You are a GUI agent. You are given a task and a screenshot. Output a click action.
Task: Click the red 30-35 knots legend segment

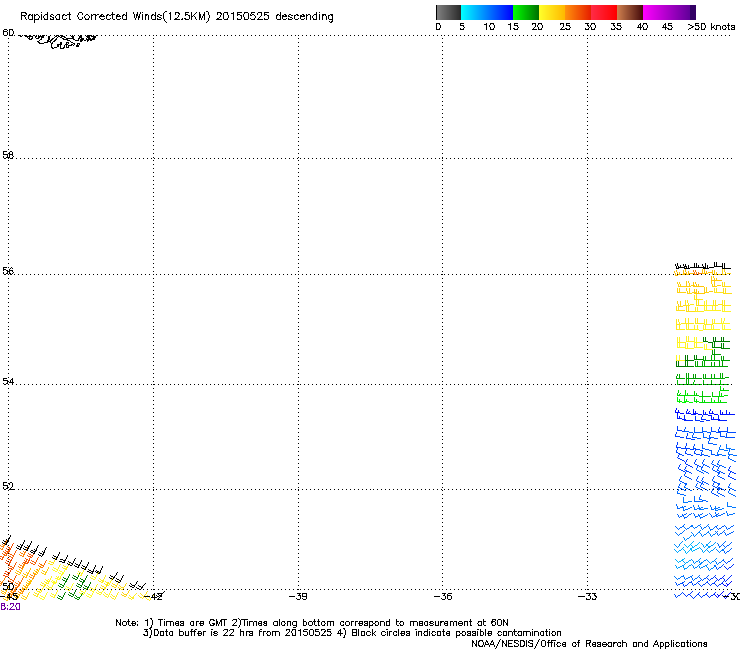[x=604, y=12]
